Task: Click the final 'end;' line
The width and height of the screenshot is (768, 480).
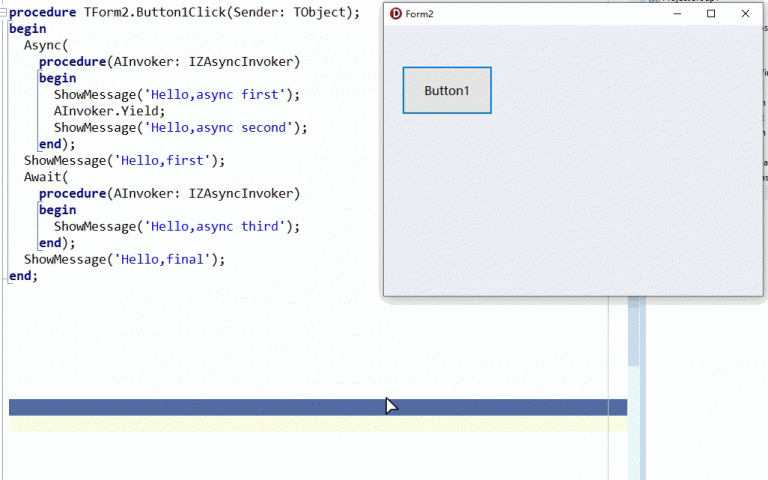Action: coord(23,276)
